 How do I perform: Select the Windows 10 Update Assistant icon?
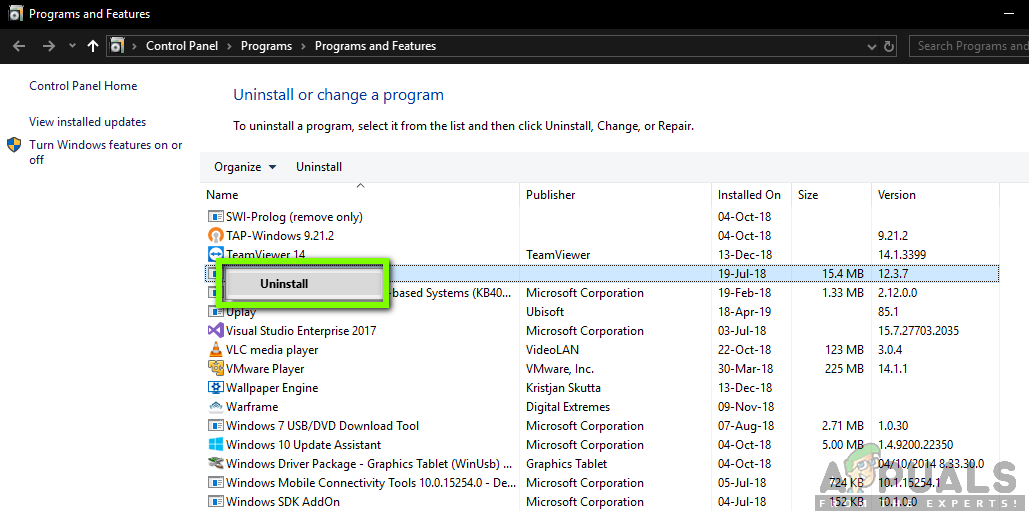tap(215, 445)
